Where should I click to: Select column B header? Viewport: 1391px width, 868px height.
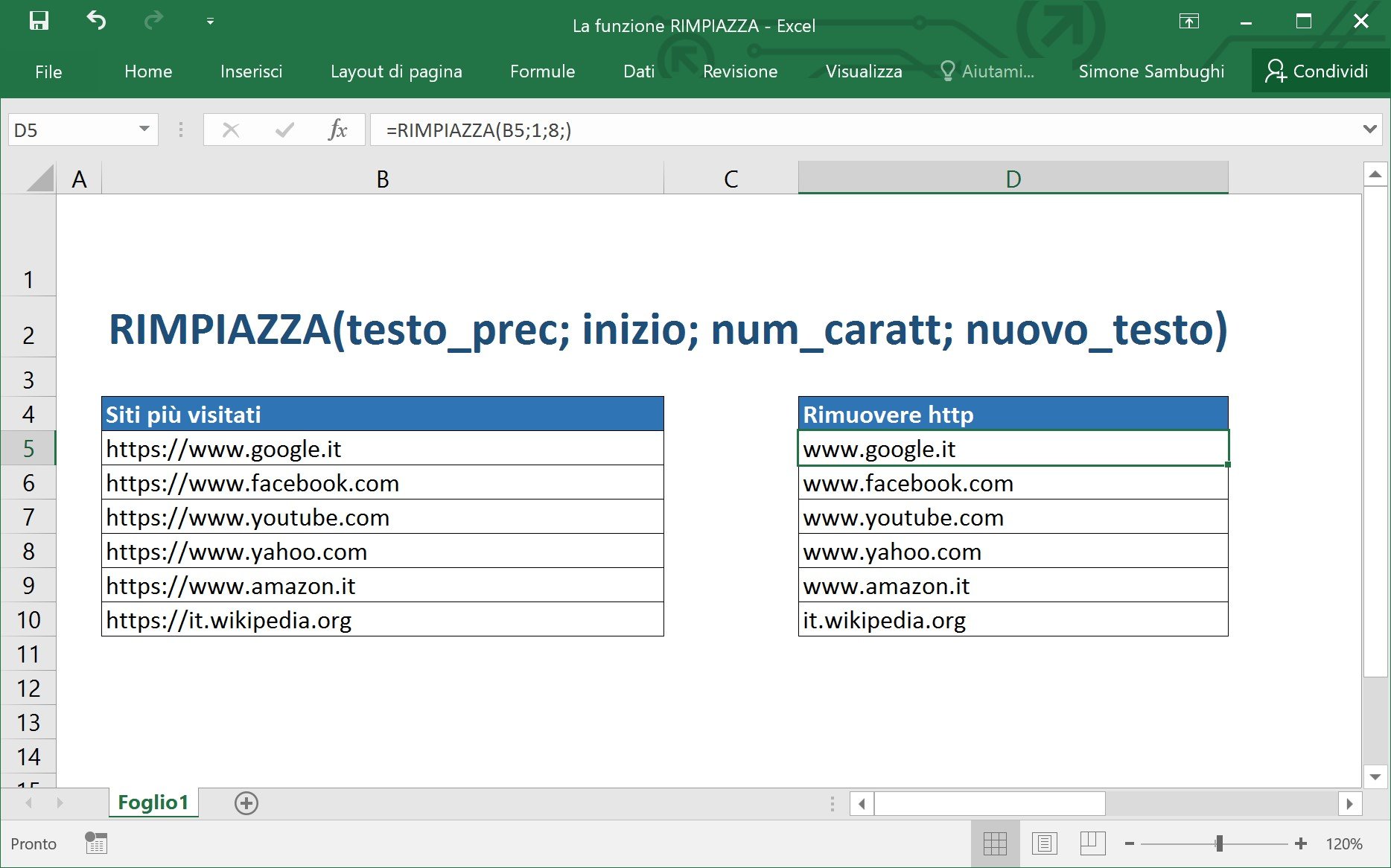(x=383, y=179)
